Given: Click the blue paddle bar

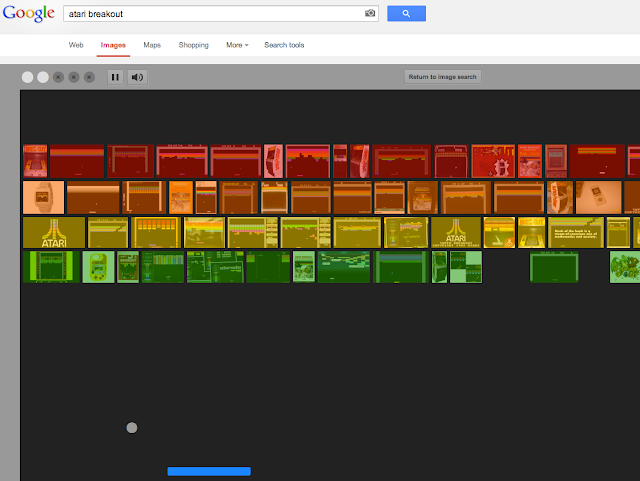Looking at the screenshot, I should click(209, 471).
